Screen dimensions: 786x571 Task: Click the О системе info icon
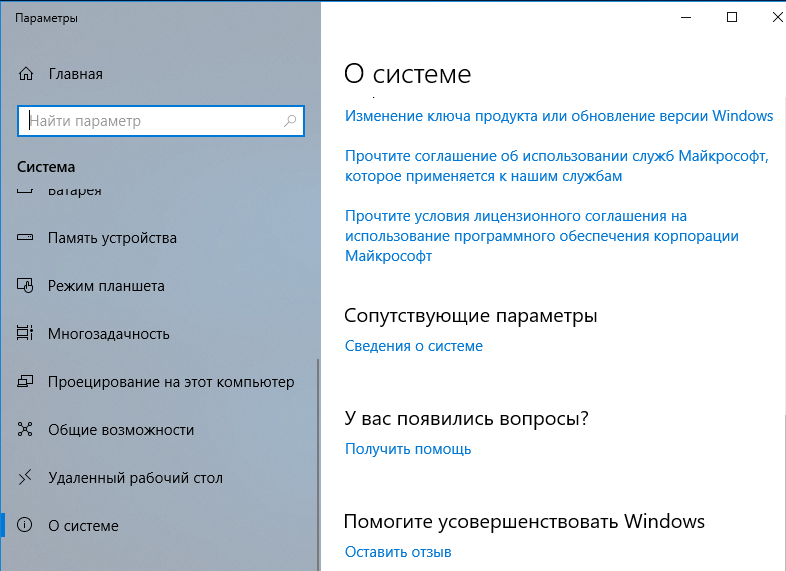tap(25, 525)
